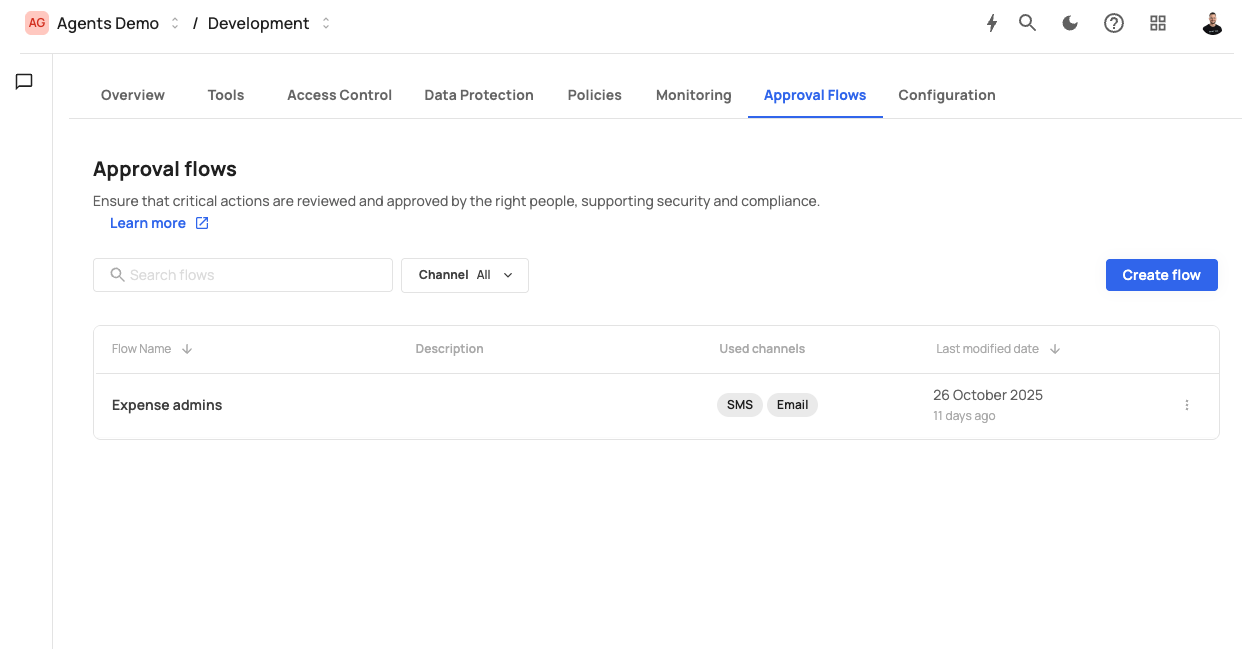Expand the Development environment switcher

[326, 23]
